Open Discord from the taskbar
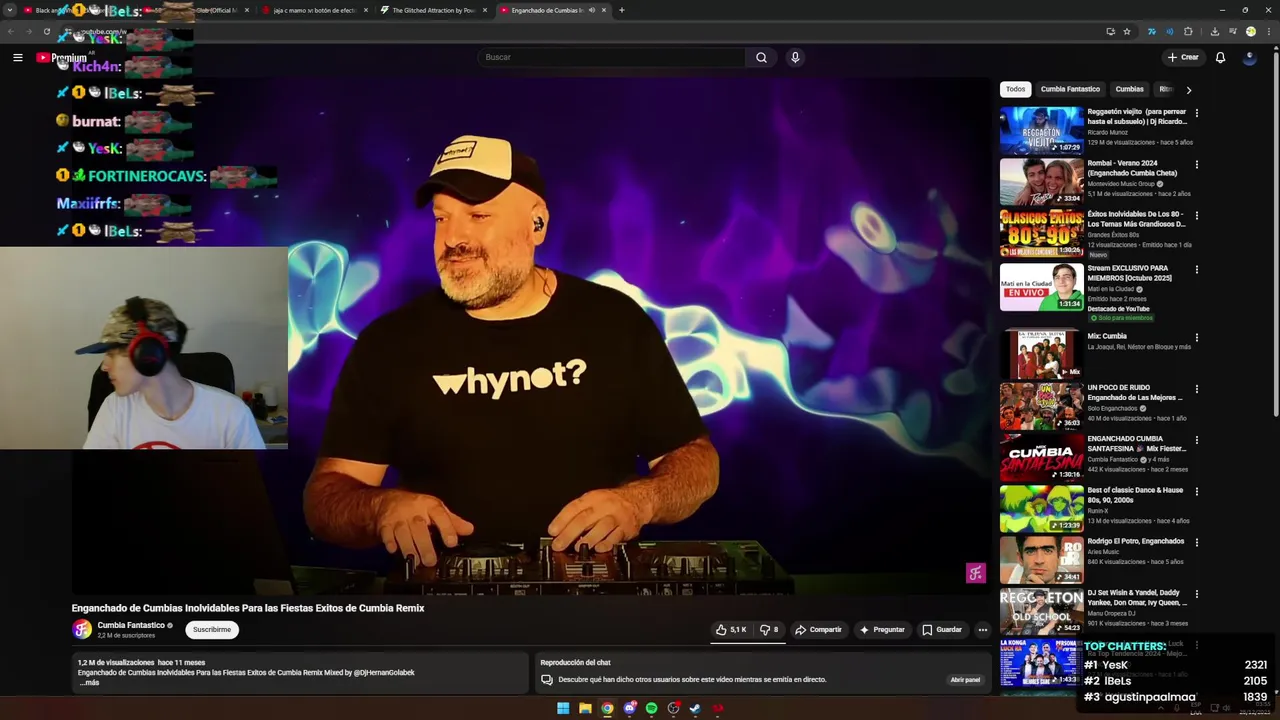This screenshot has height=720, width=1280. 629,709
